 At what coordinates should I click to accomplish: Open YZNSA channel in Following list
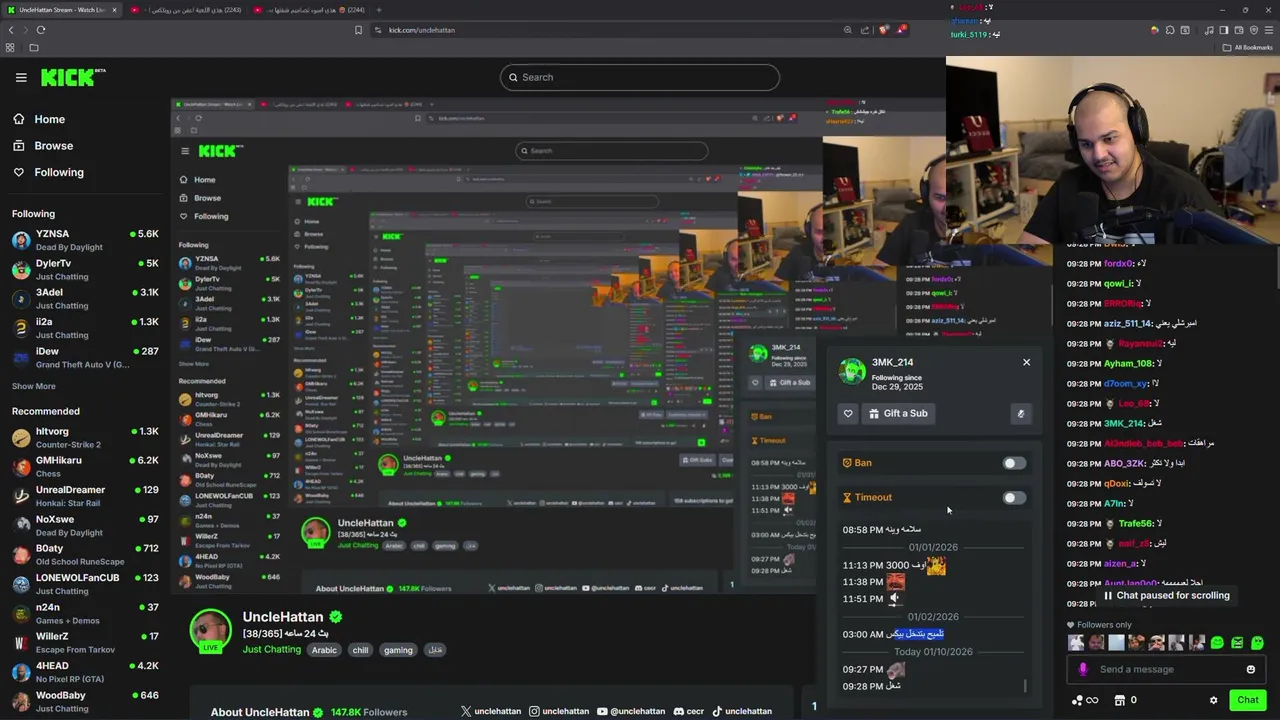coord(85,240)
